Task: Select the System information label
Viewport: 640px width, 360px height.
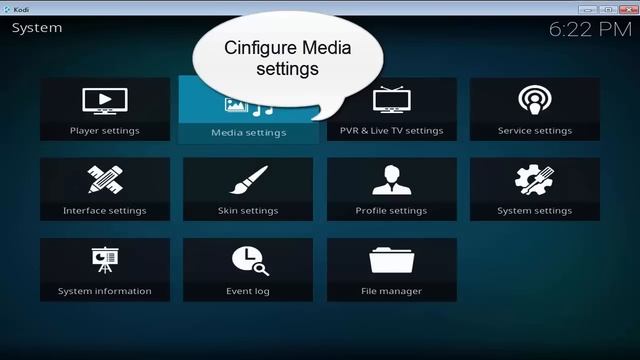Action: pos(105,291)
